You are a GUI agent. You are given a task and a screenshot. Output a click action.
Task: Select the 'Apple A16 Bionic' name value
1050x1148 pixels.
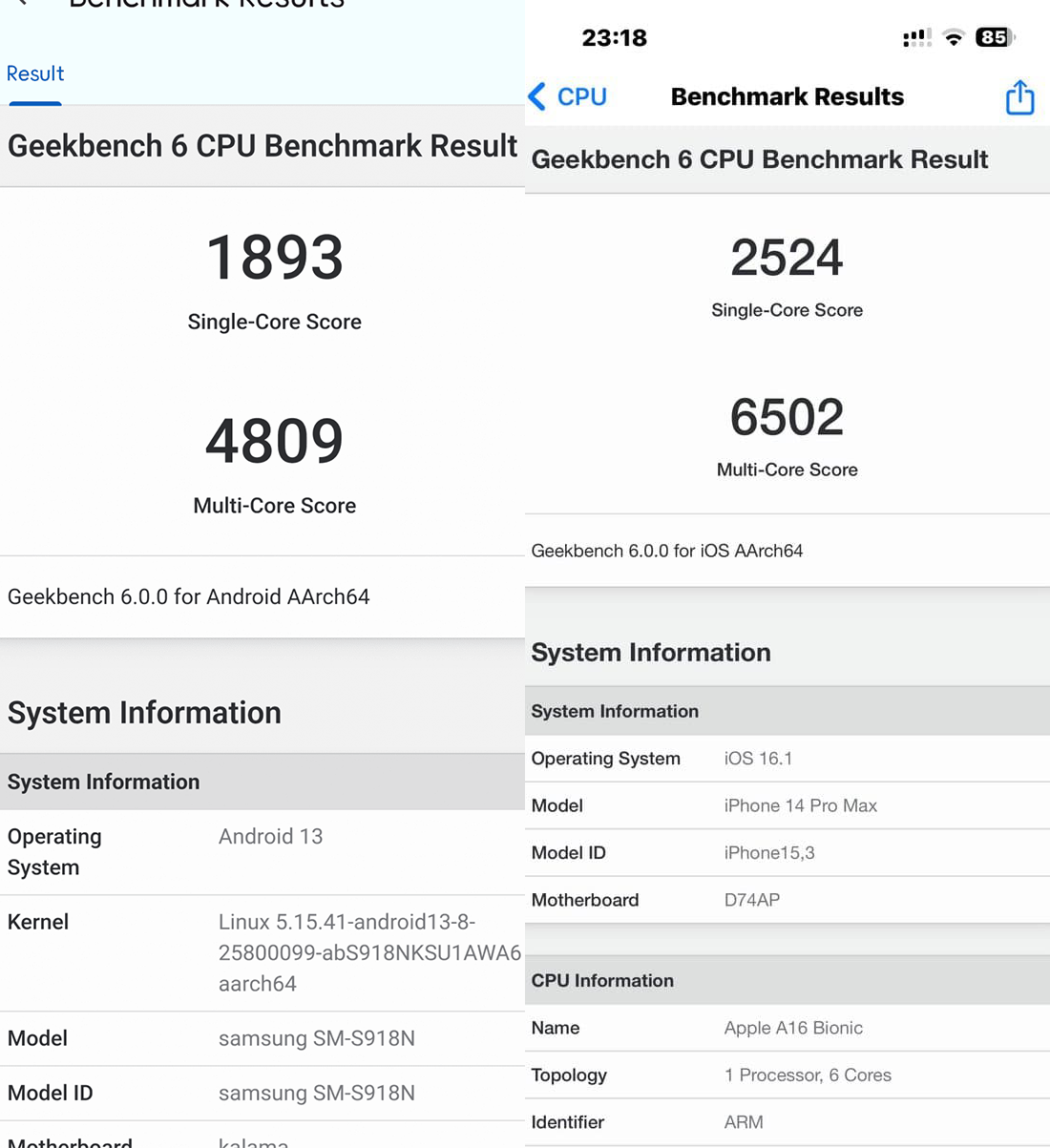click(794, 1028)
